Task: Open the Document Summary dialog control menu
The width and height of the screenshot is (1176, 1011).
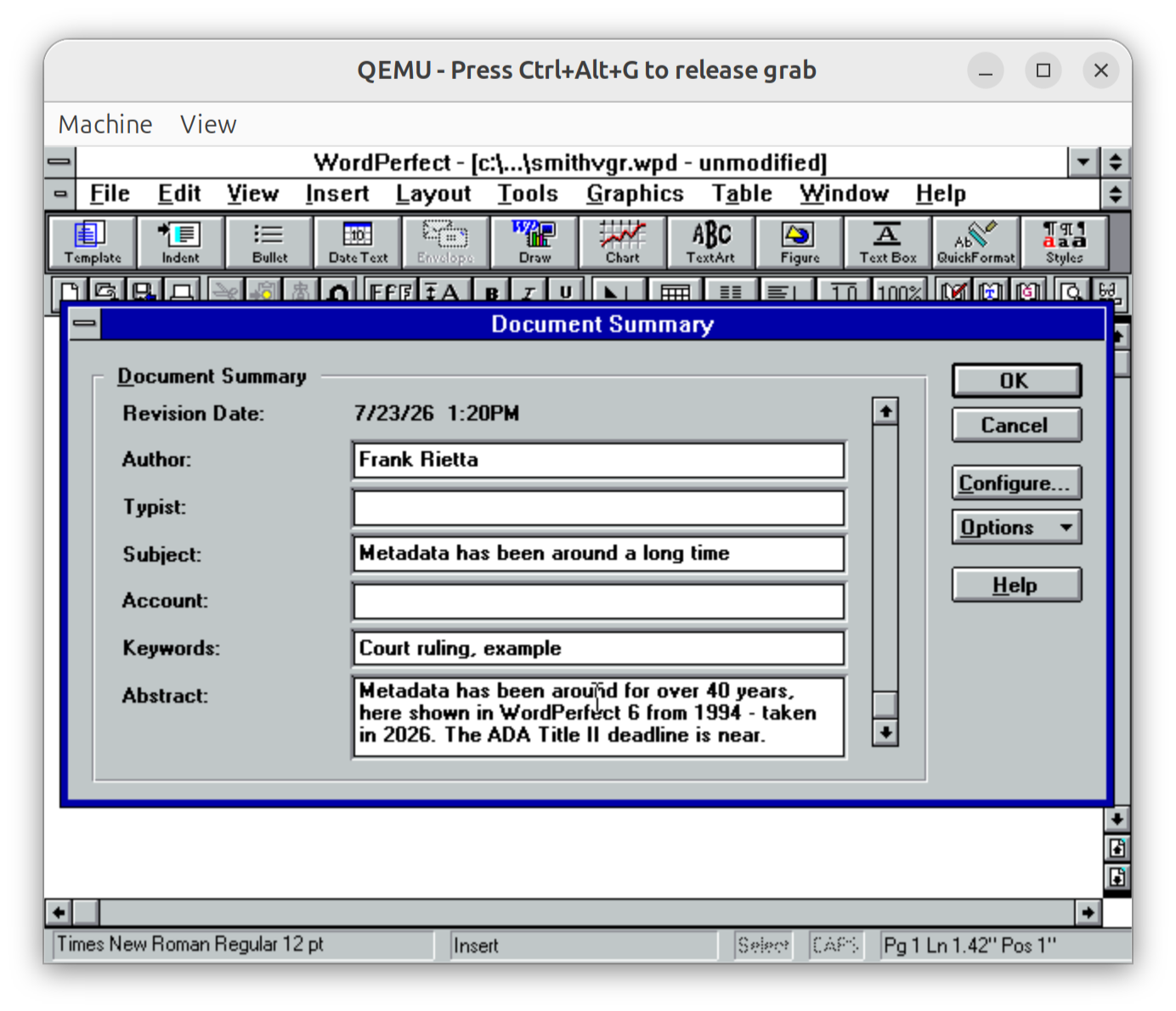Action: tap(84, 324)
